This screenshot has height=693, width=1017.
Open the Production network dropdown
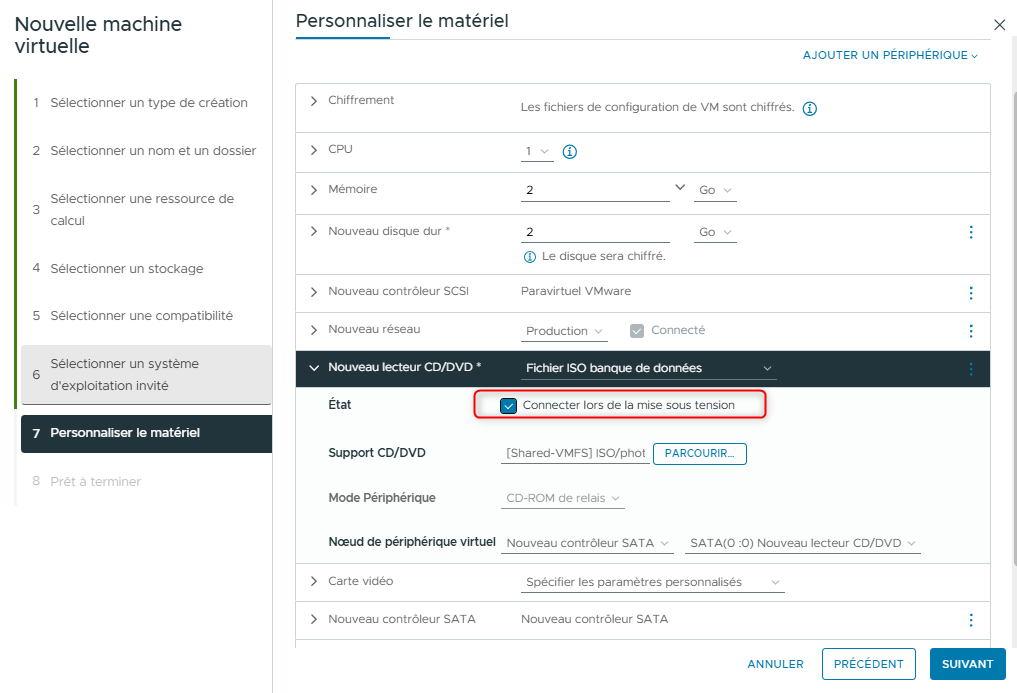click(565, 331)
